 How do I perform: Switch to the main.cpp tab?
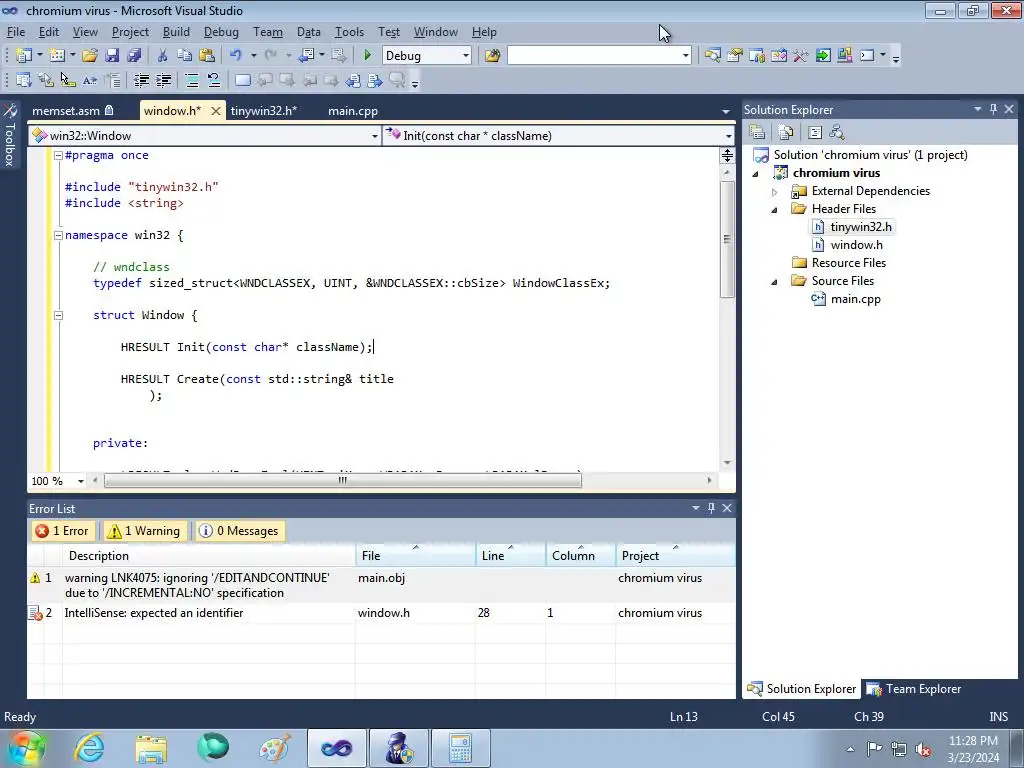point(353,111)
